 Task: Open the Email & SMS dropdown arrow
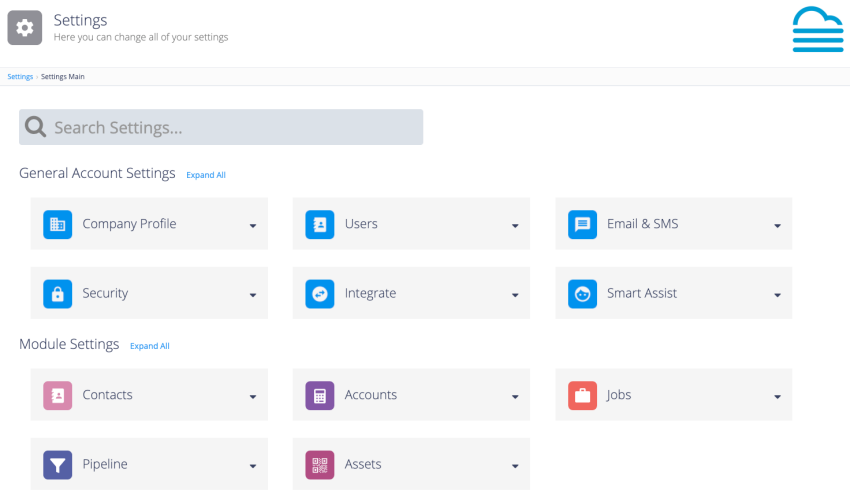click(777, 226)
